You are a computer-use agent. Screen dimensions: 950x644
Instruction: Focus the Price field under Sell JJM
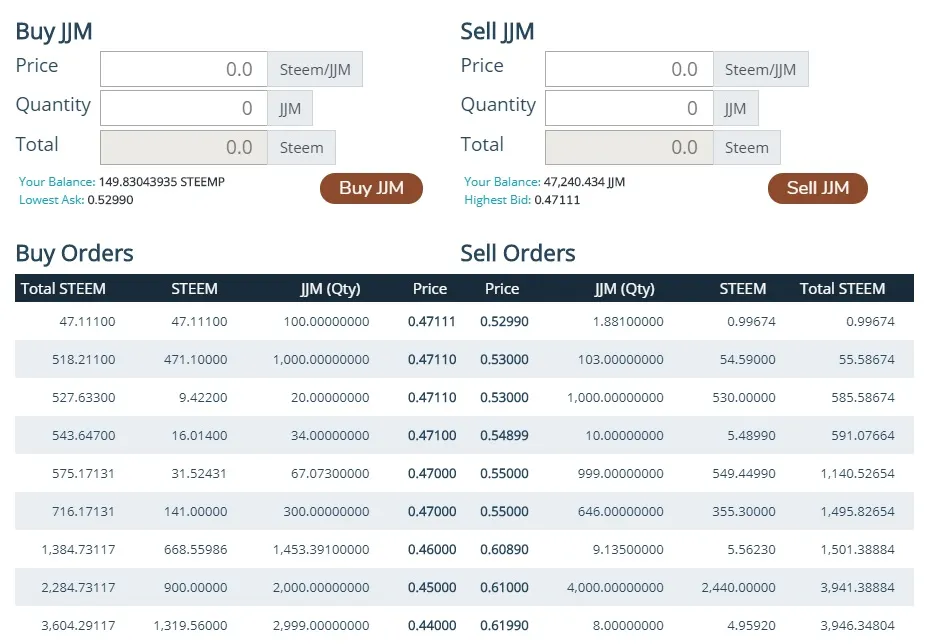coord(629,70)
